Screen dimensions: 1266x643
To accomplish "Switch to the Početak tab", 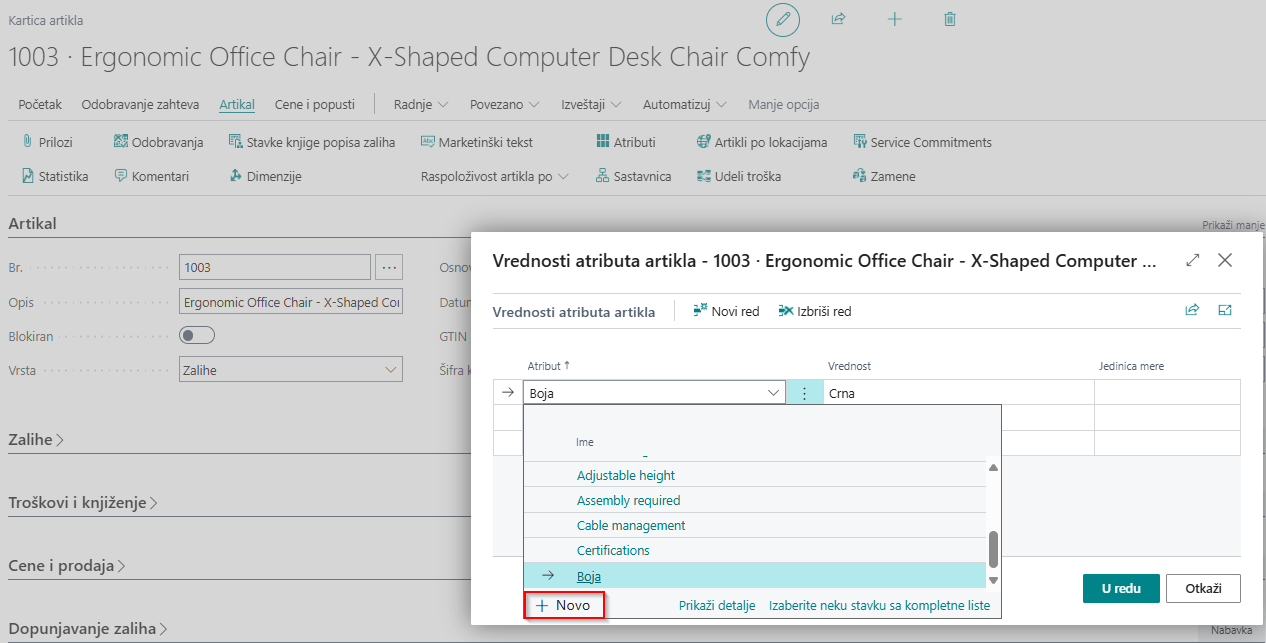I will click(x=40, y=104).
